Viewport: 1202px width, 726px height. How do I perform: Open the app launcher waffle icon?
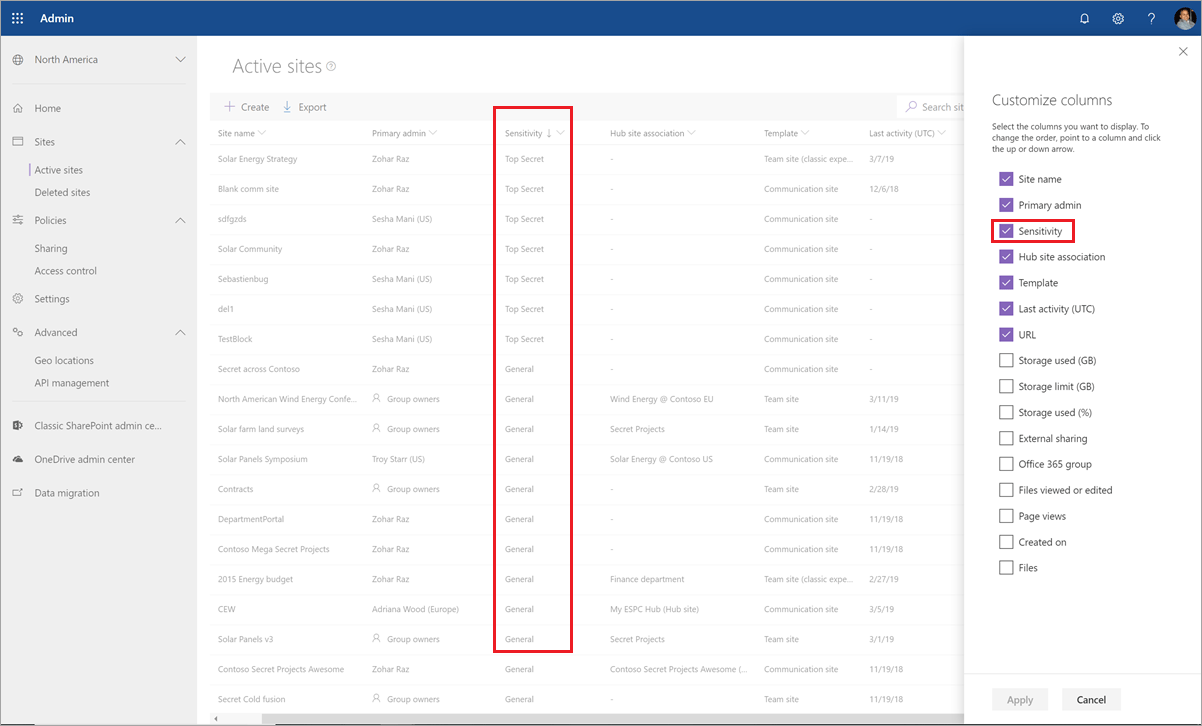[x=17, y=18]
